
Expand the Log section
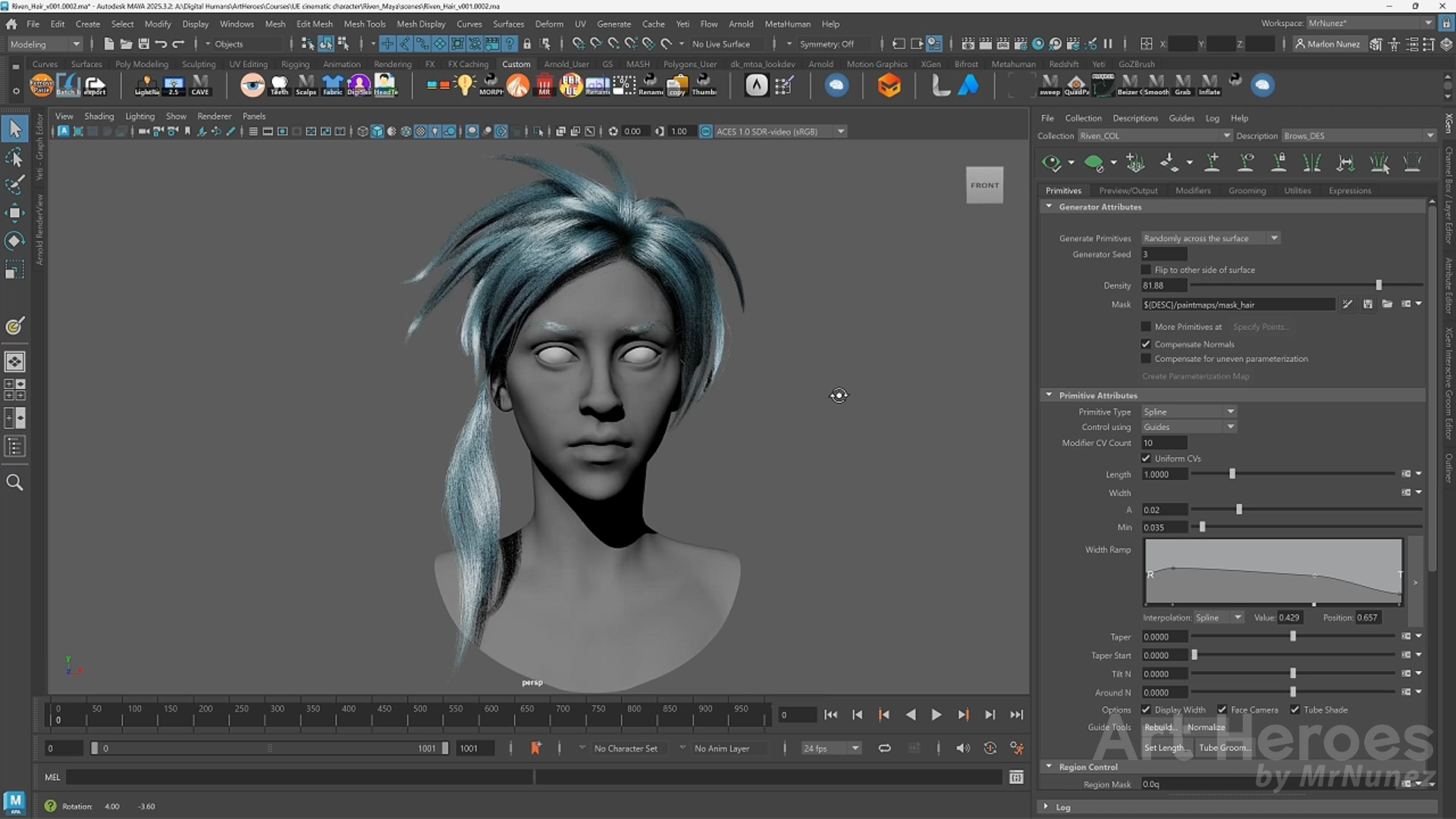point(1046,807)
